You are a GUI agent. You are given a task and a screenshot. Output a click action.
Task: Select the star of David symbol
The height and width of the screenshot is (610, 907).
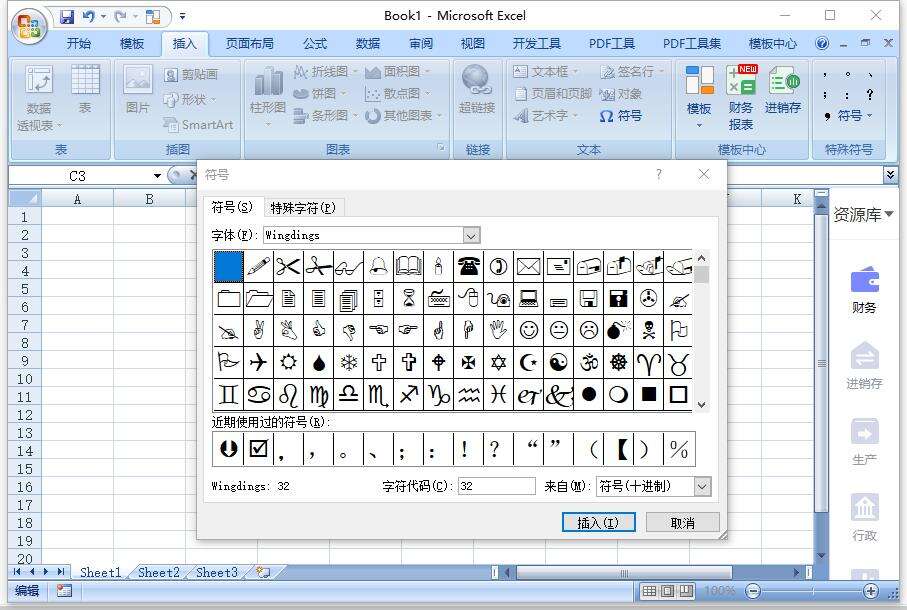pyautogui.click(x=499, y=363)
